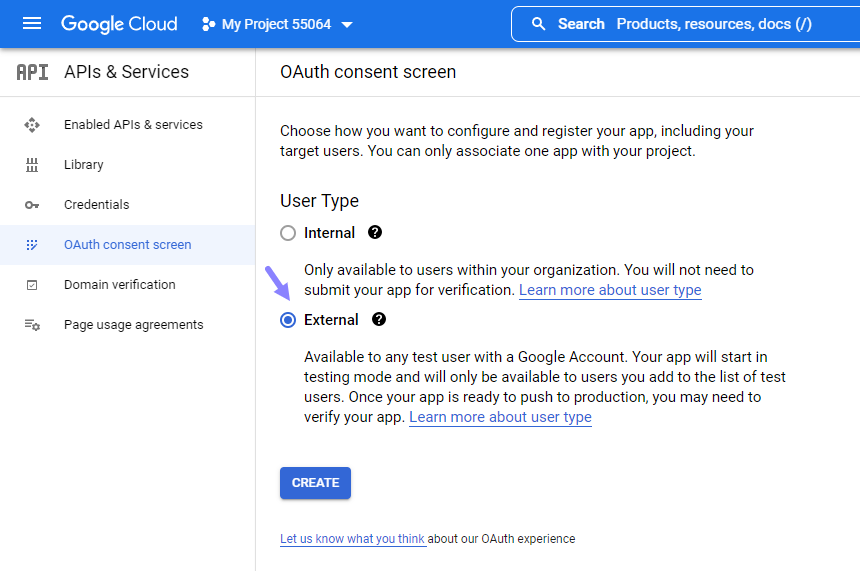
Task: Select the External user type radio button
Action: tap(288, 320)
